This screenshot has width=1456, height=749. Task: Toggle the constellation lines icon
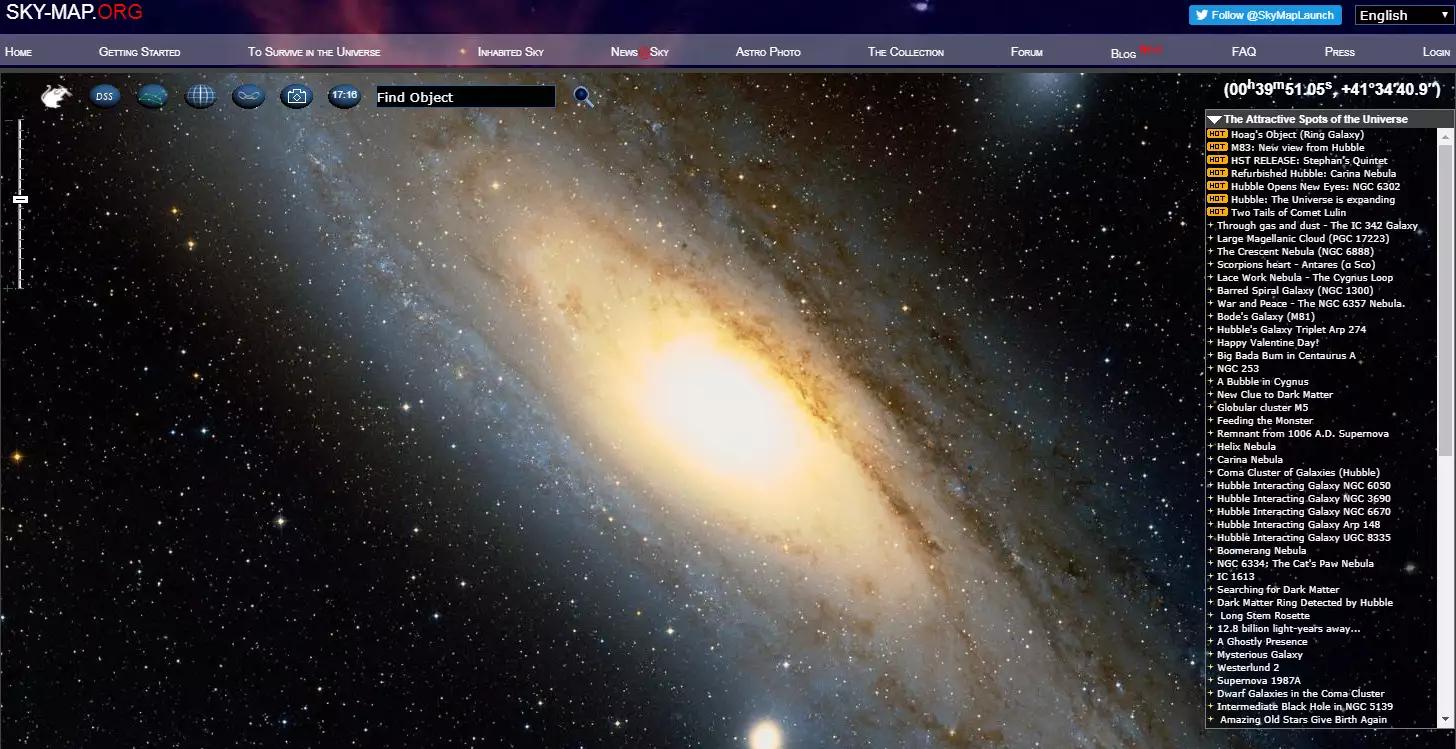tap(152, 96)
